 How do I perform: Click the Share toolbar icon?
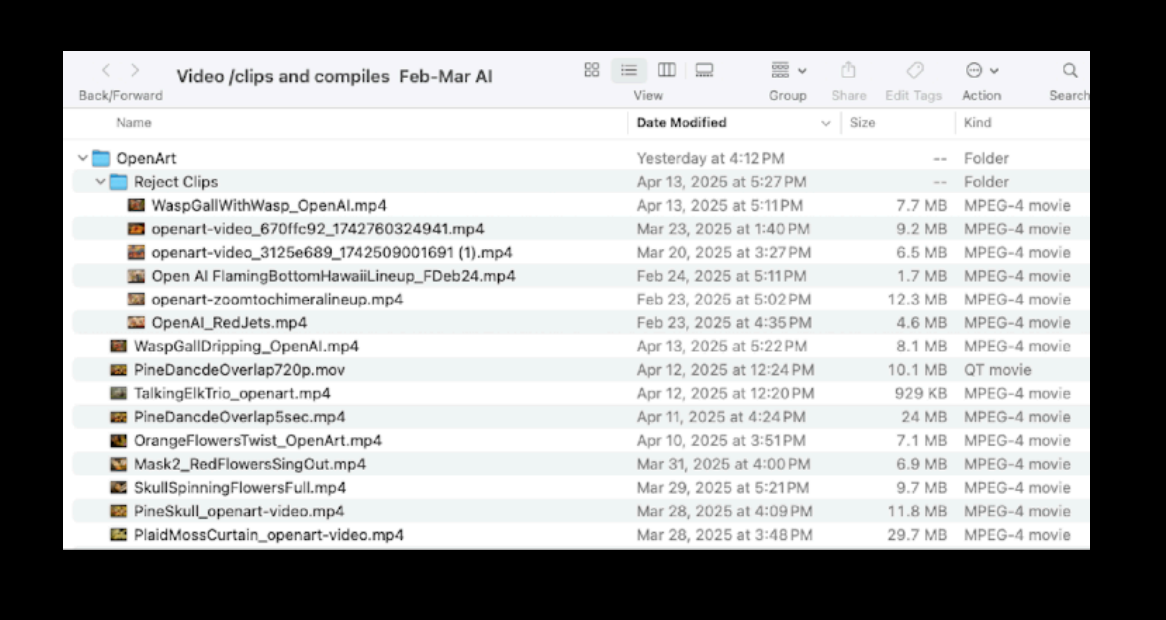[x=848, y=70]
